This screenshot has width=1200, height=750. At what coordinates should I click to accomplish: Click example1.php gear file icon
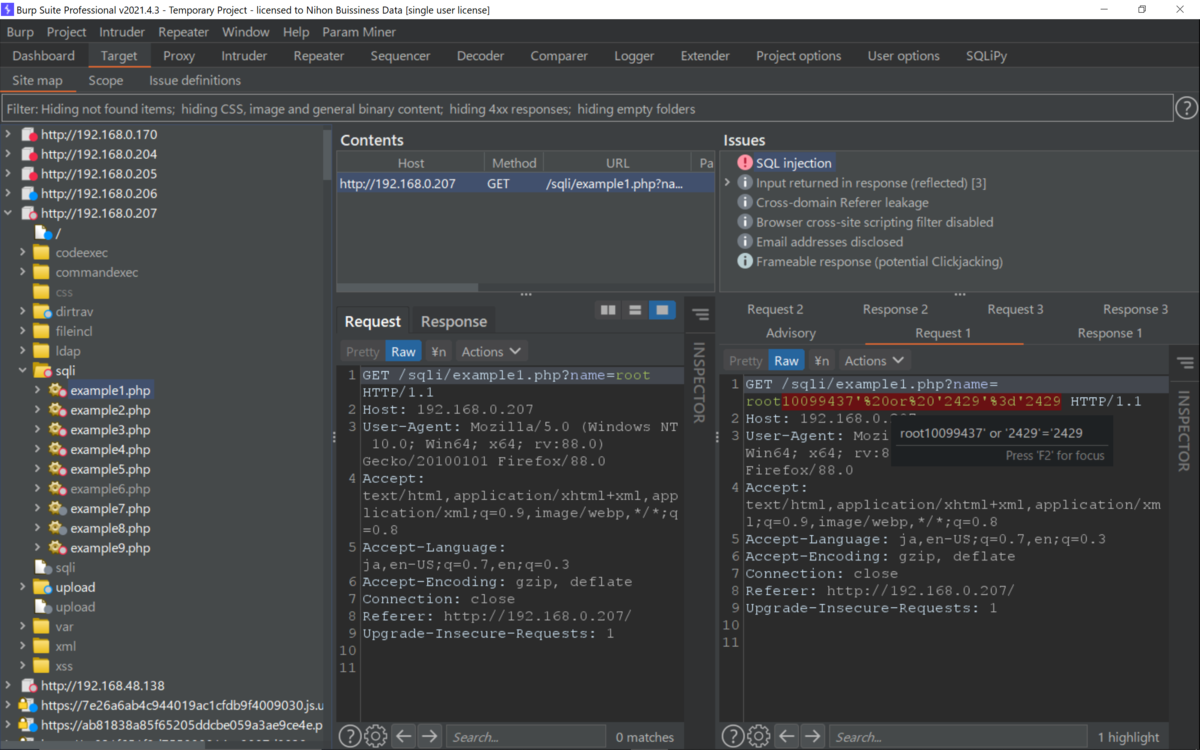click(57, 390)
